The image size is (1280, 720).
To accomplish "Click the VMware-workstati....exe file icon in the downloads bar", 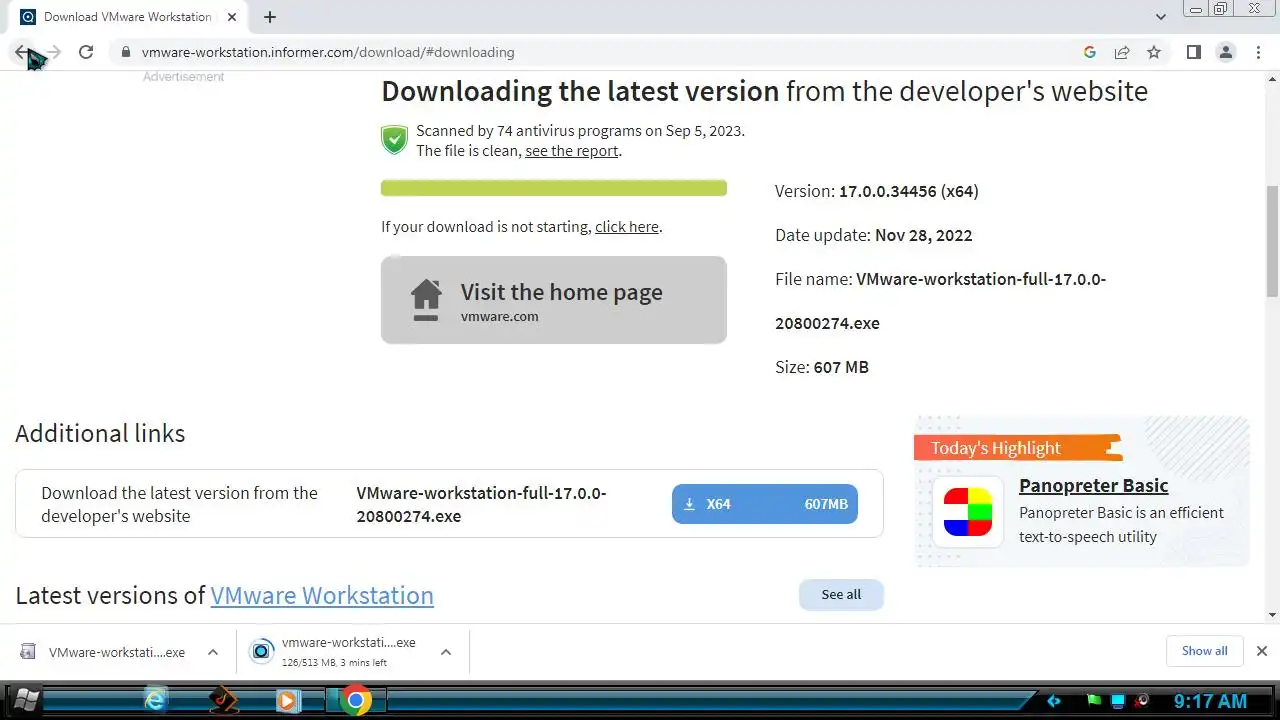I will click(28, 652).
